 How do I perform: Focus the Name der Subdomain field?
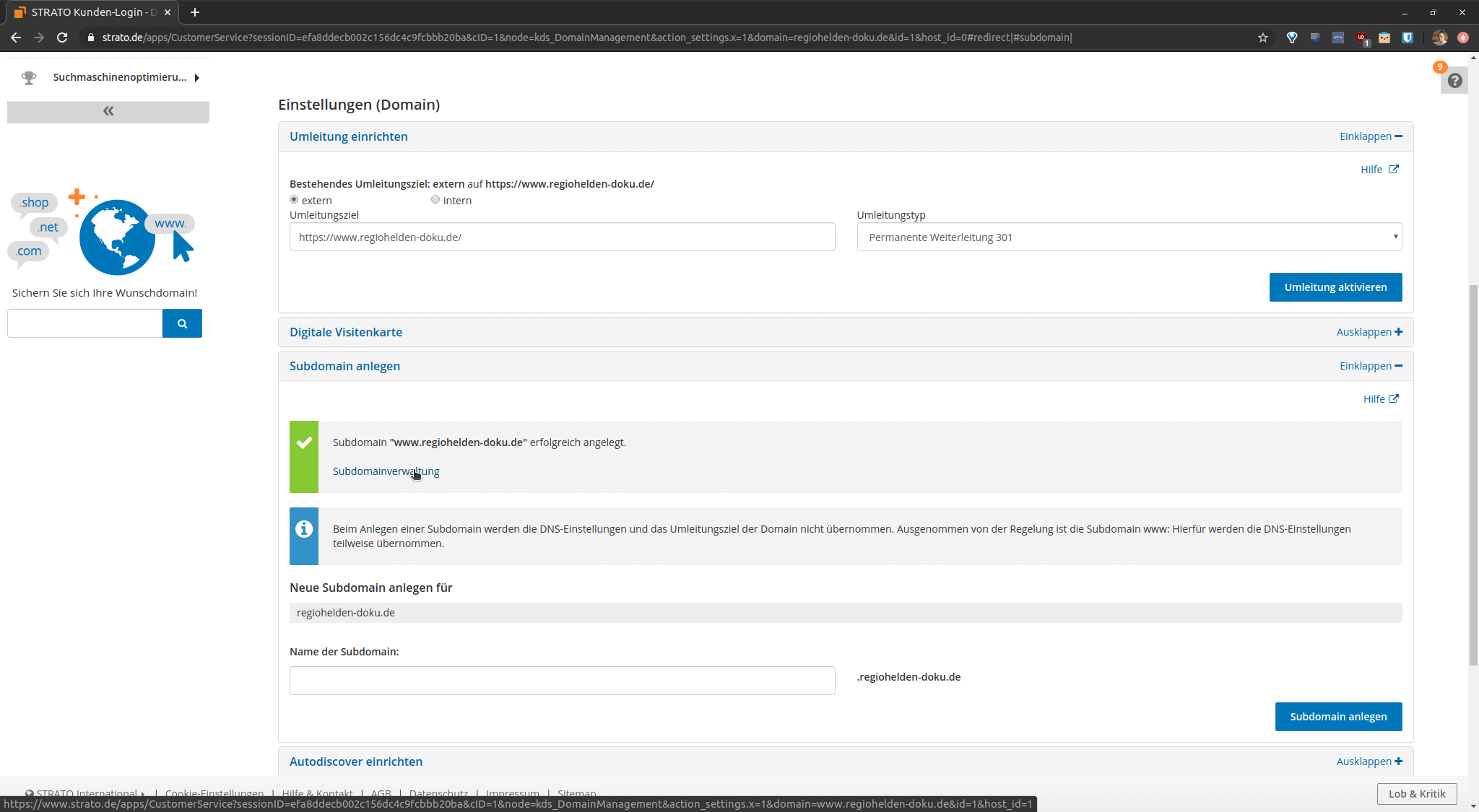tap(562, 681)
